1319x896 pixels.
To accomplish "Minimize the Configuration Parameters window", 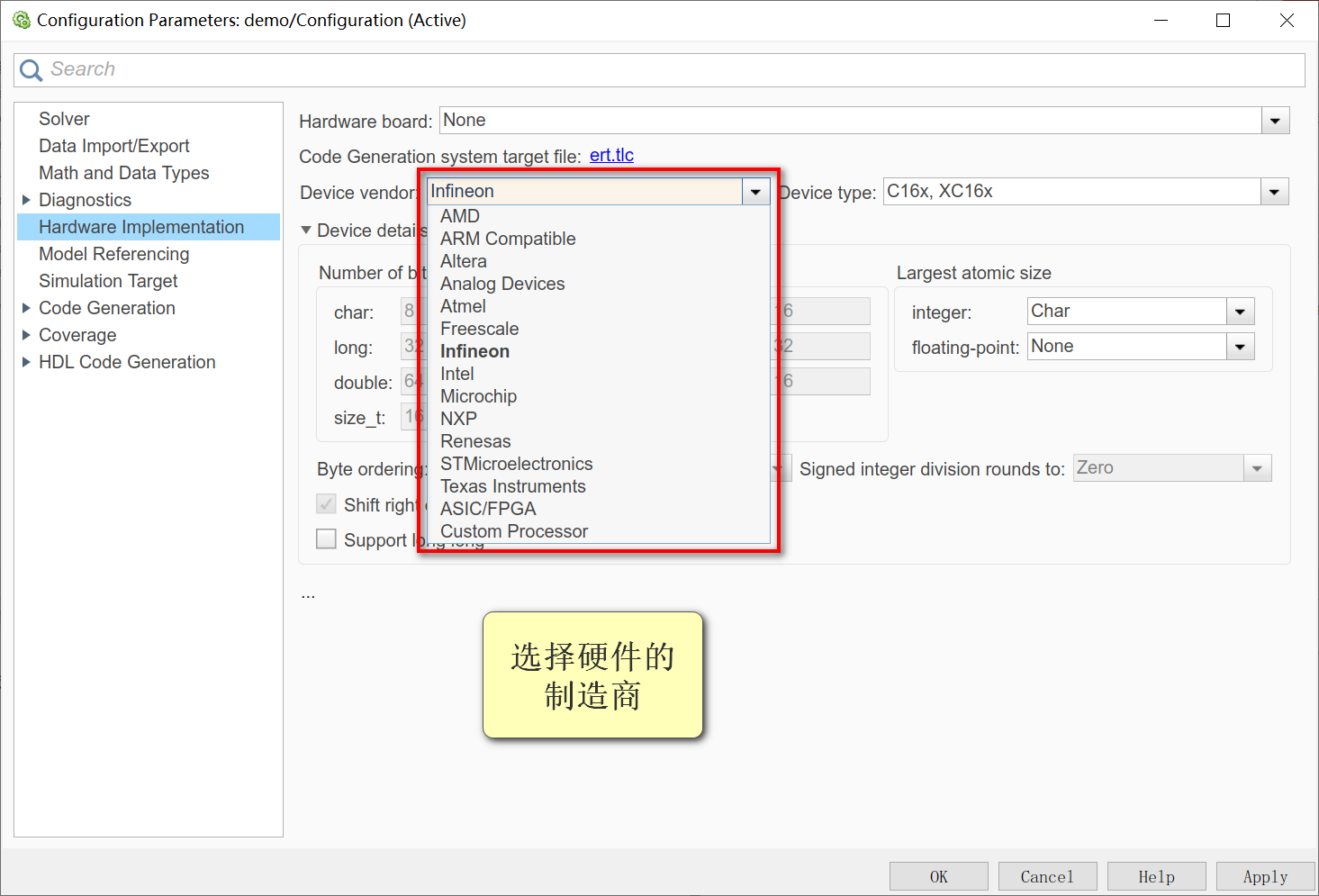I will click(1161, 20).
